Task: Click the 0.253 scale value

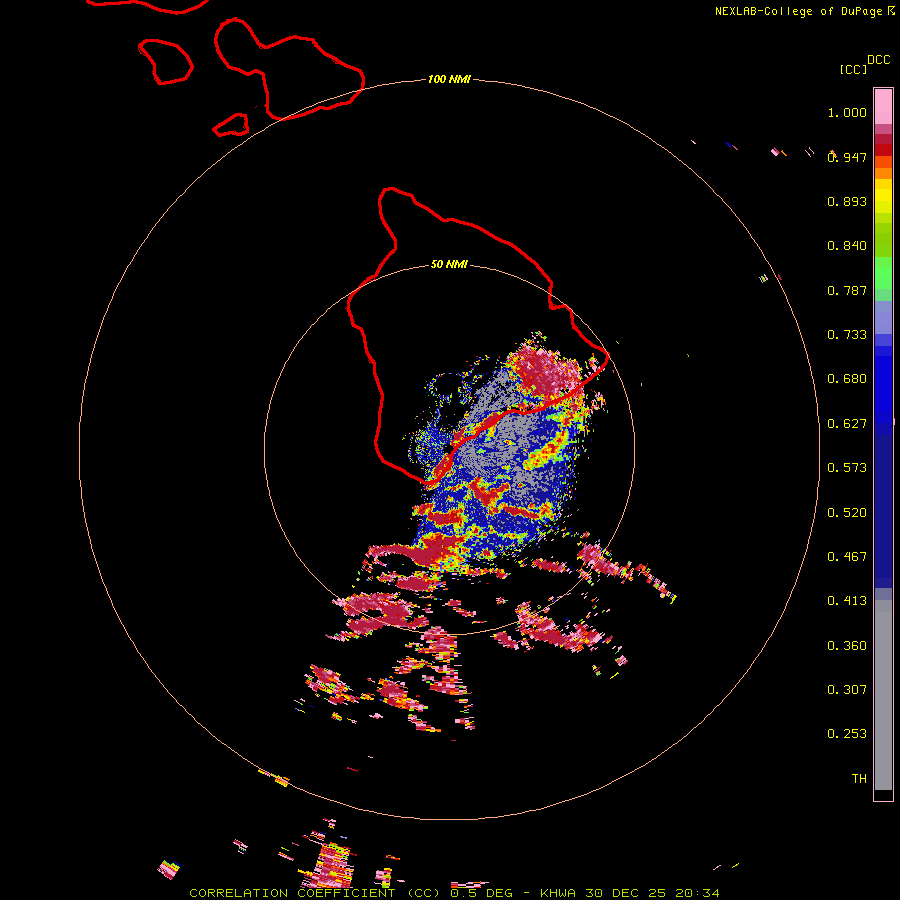Action: (847, 734)
